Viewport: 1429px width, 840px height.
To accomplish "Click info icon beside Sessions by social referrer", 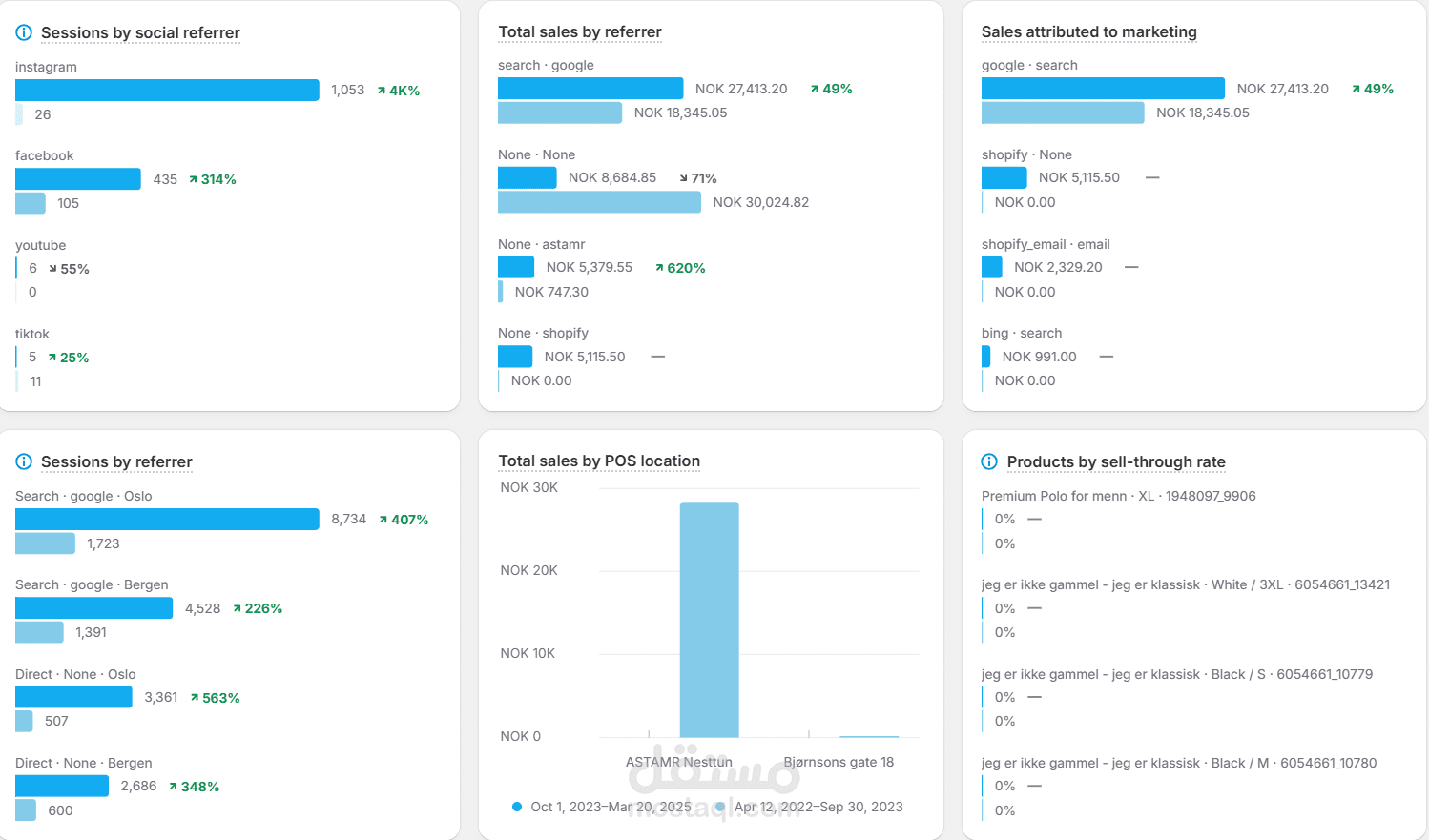I will coord(24,32).
